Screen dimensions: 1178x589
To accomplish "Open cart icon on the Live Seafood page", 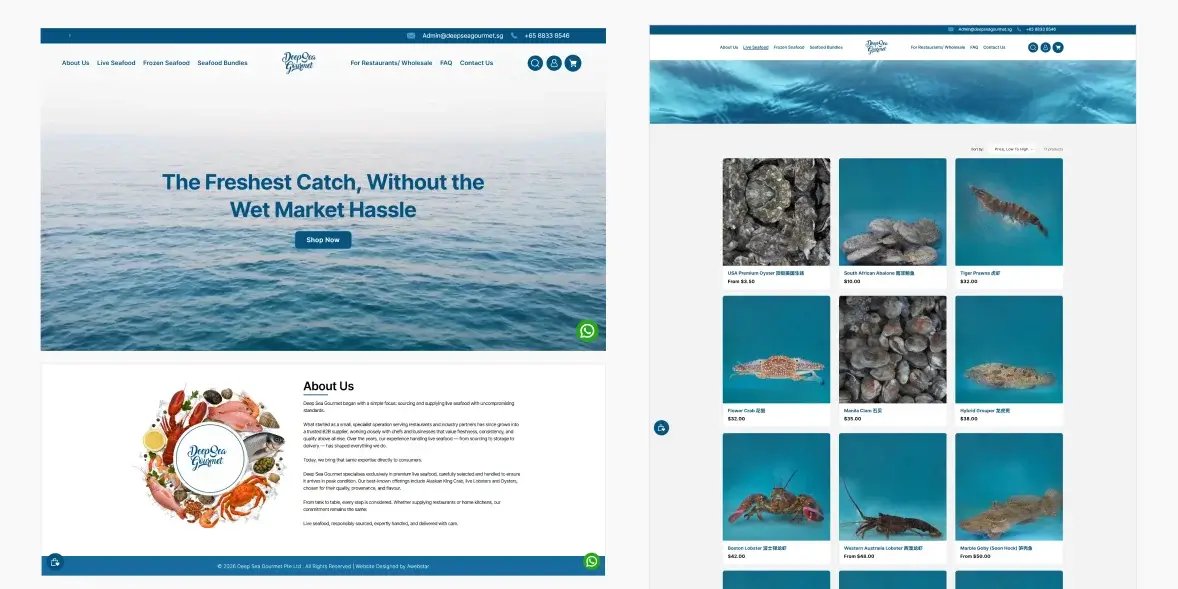I will 1058,47.
